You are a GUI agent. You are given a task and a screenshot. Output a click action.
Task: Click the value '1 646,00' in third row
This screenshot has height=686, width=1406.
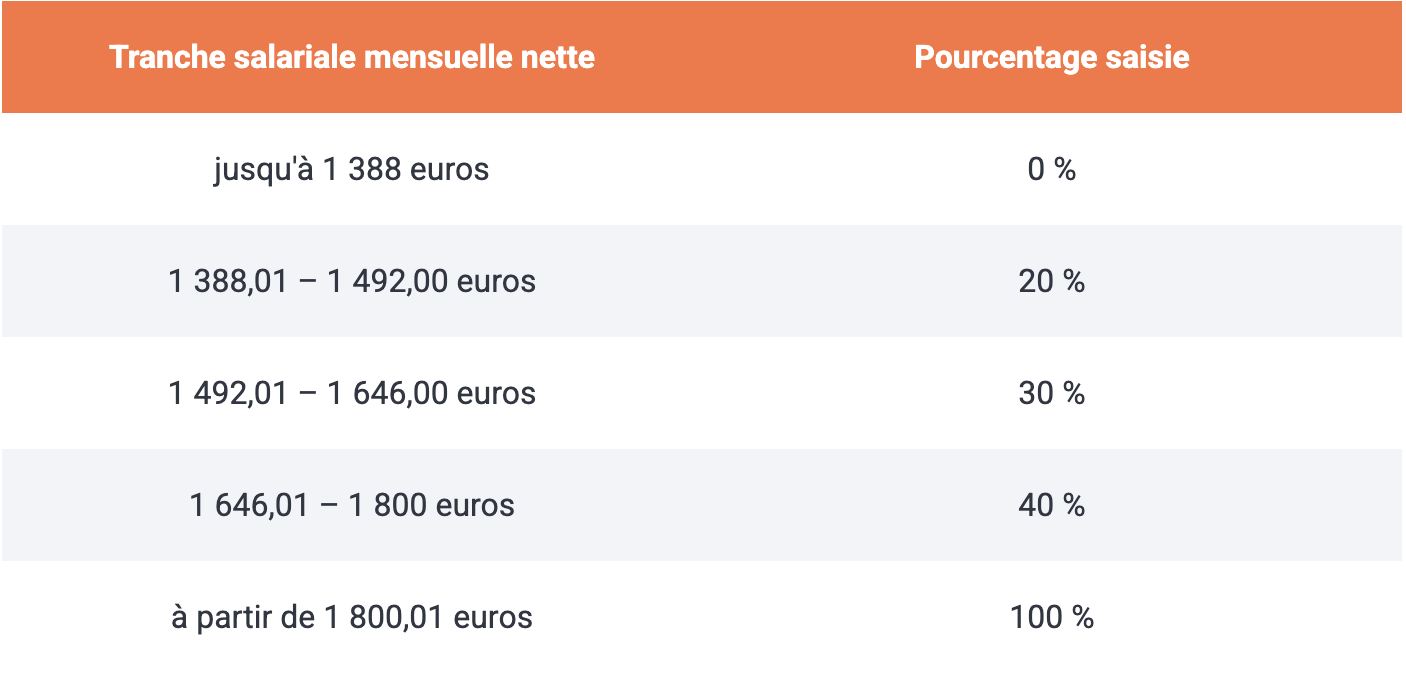pyautogui.click(x=388, y=394)
